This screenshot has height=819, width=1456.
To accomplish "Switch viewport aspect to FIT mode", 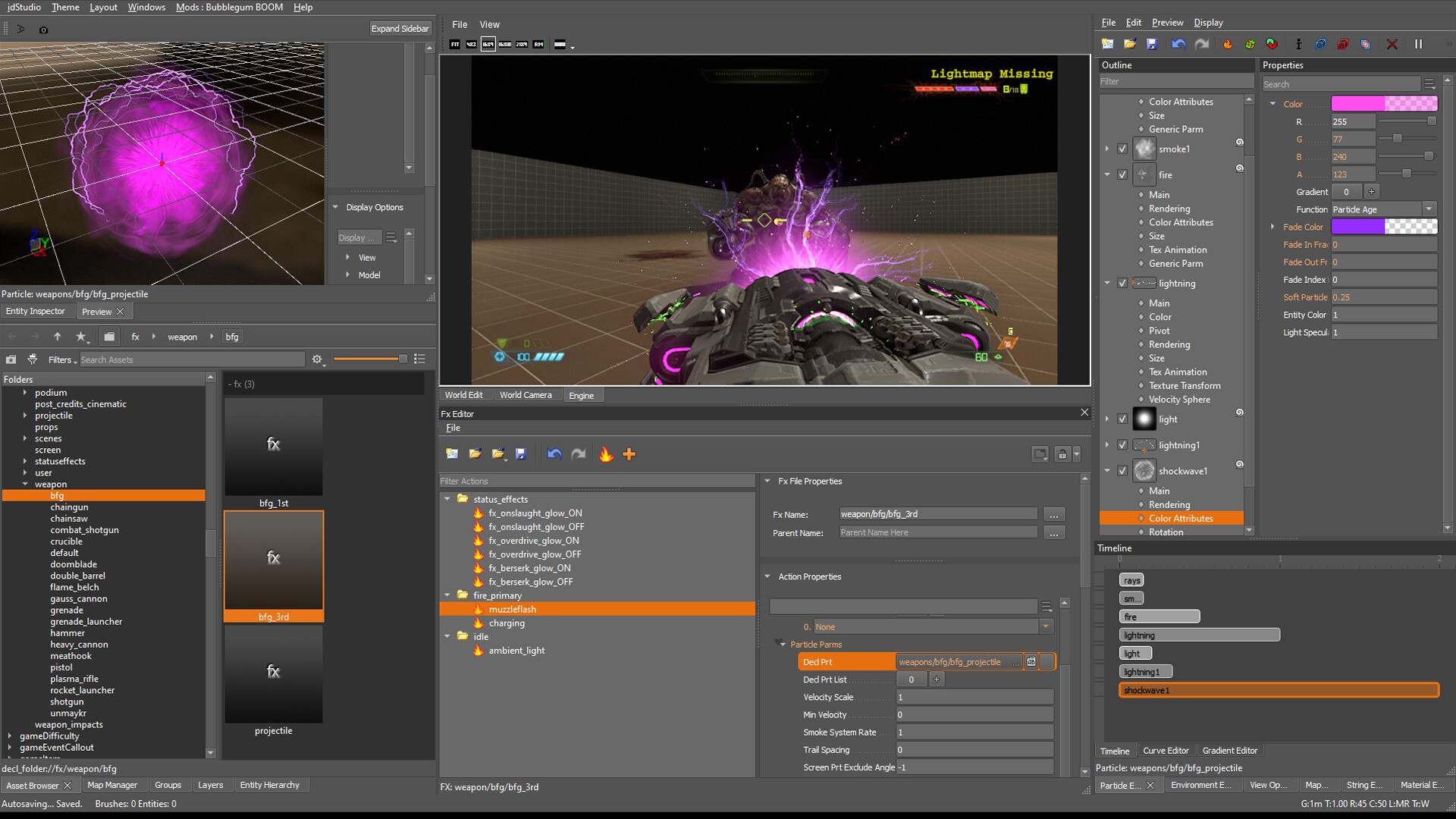I will pyautogui.click(x=454, y=44).
